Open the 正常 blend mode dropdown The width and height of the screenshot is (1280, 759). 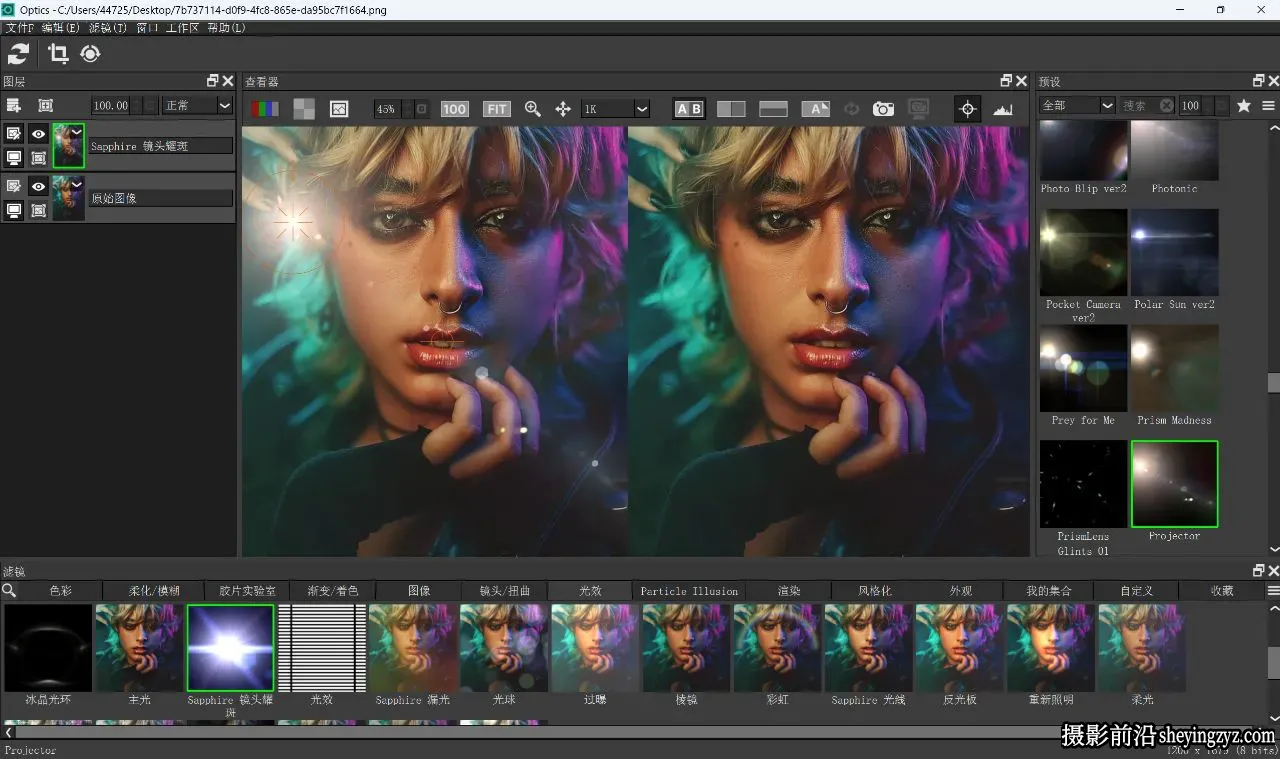197,105
